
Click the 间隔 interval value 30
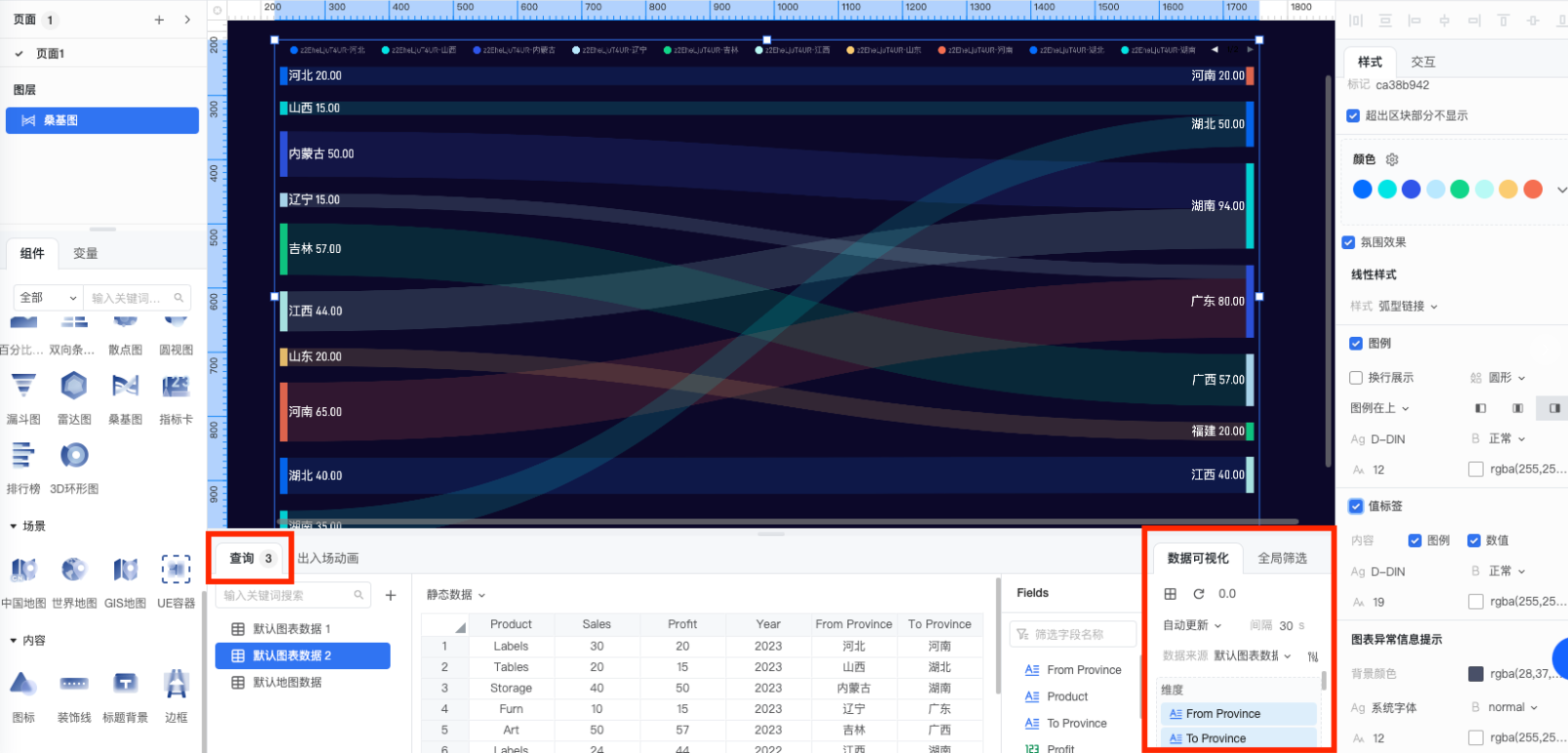1286,626
